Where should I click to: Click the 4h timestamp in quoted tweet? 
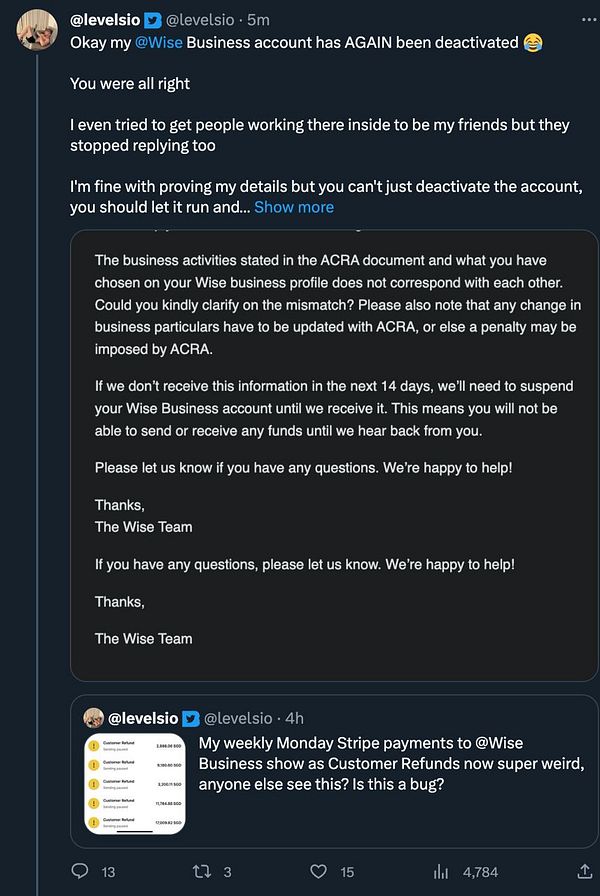pos(294,718)
